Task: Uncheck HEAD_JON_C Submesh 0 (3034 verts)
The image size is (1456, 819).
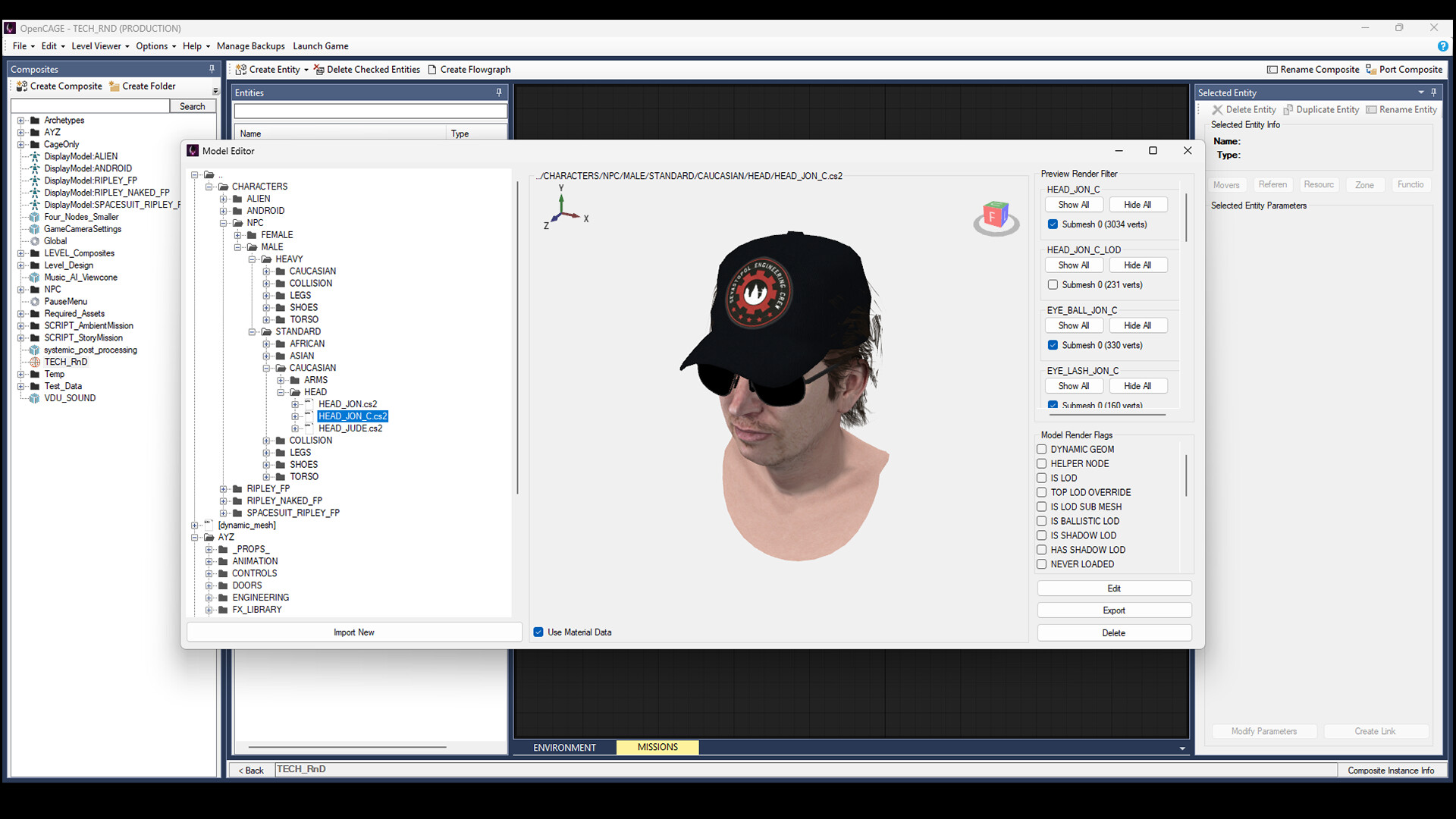Action: (x=1053, y=224)
